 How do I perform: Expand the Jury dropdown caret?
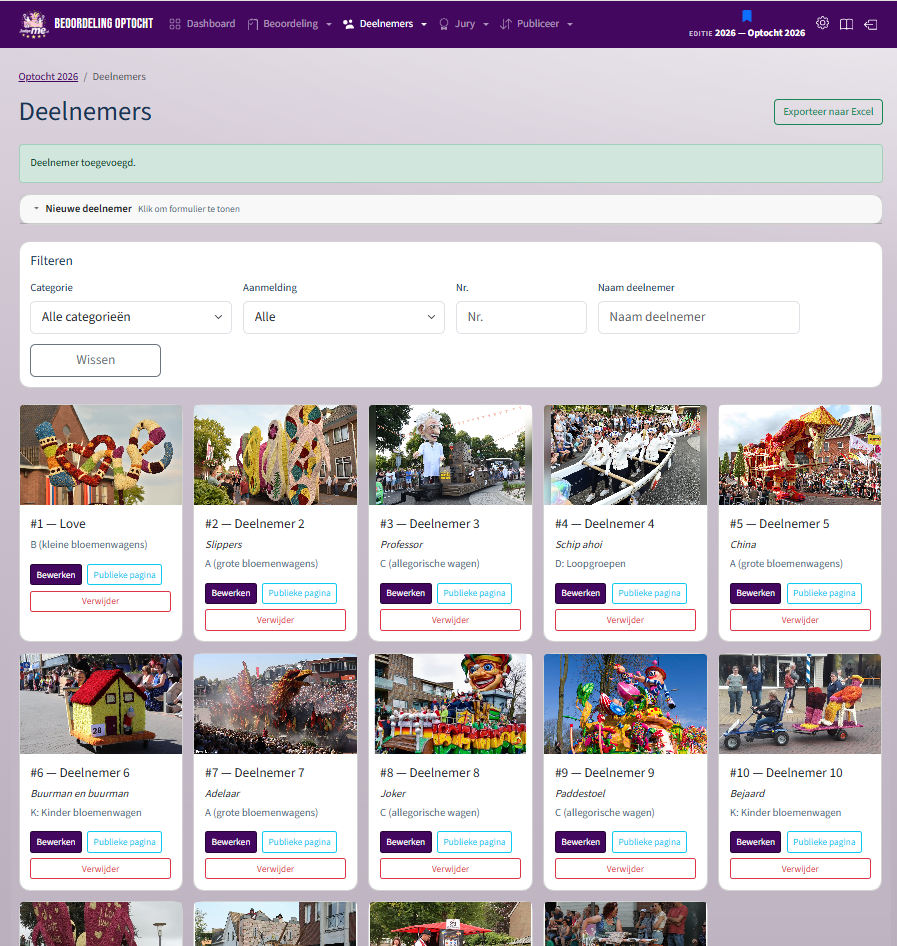(486, 25)
